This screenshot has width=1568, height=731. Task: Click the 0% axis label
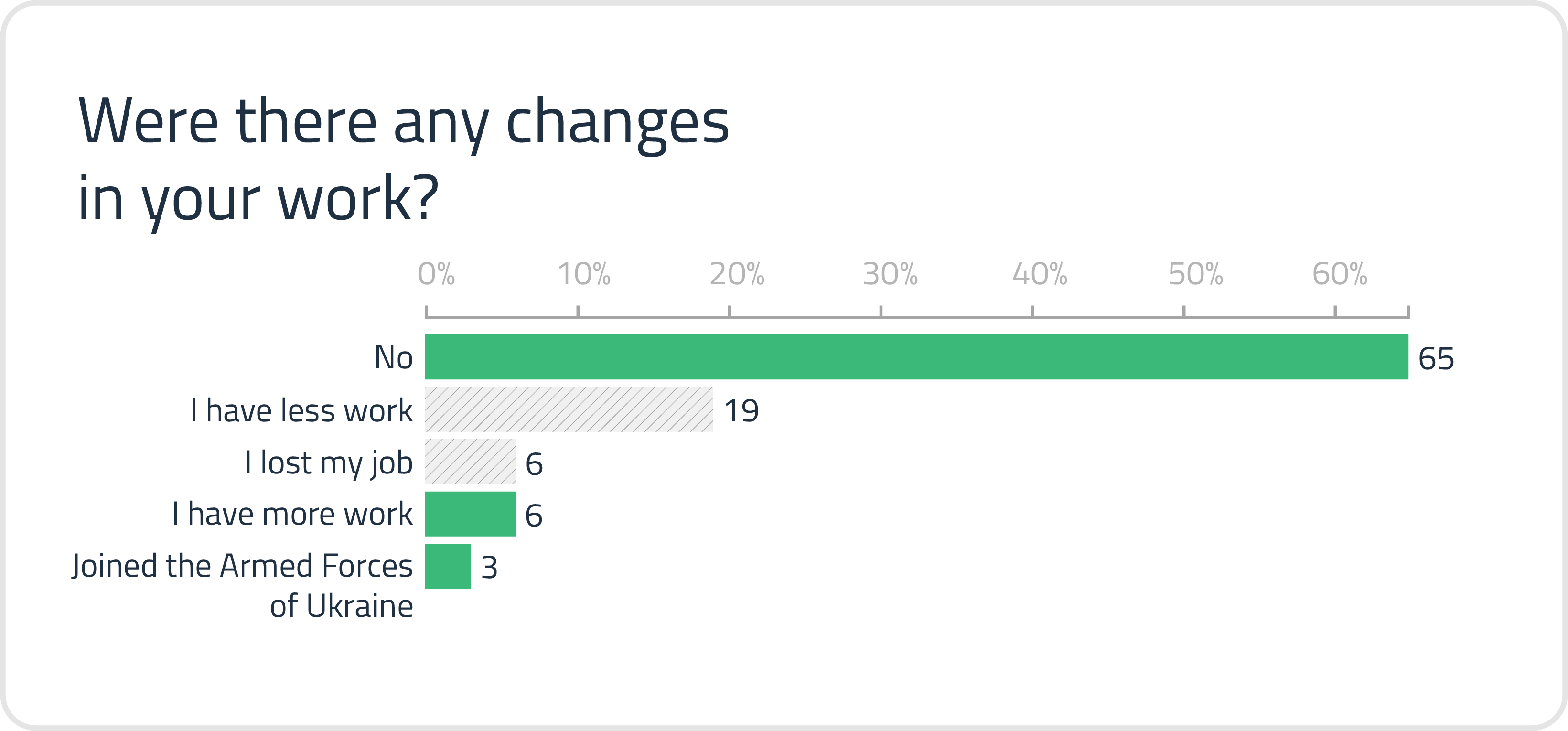tap(436, 274)
